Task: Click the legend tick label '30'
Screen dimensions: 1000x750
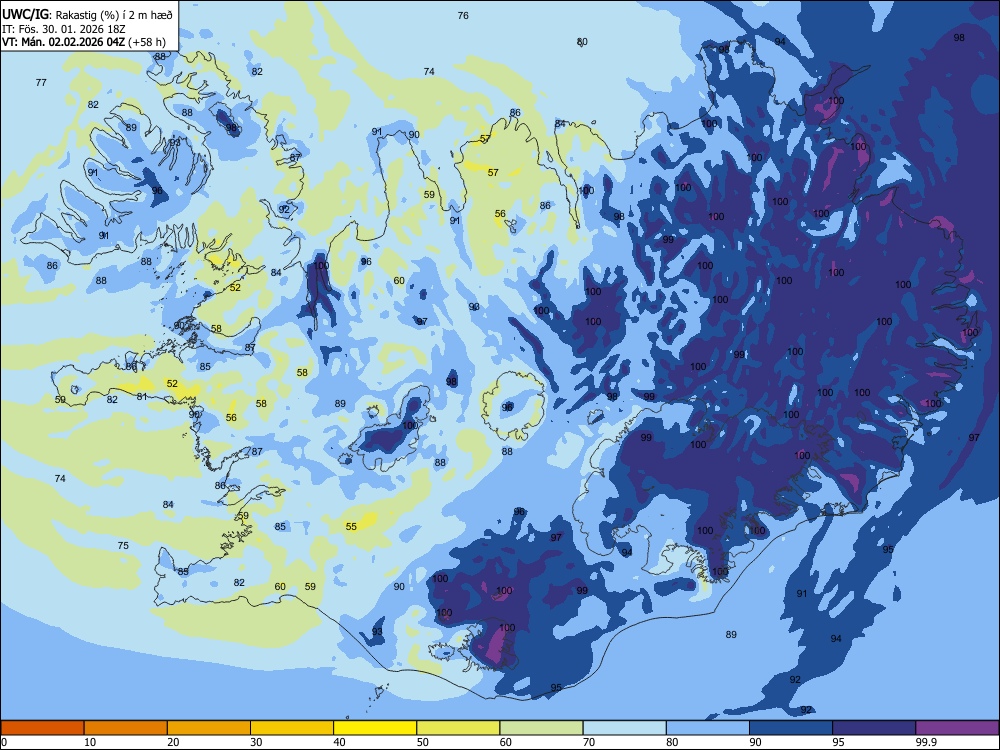Action: [x=256, y=742]
